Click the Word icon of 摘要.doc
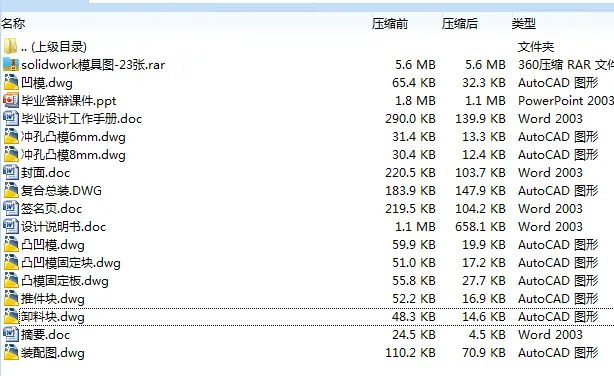This screenshot has width=614, height=376. [11, 334]
